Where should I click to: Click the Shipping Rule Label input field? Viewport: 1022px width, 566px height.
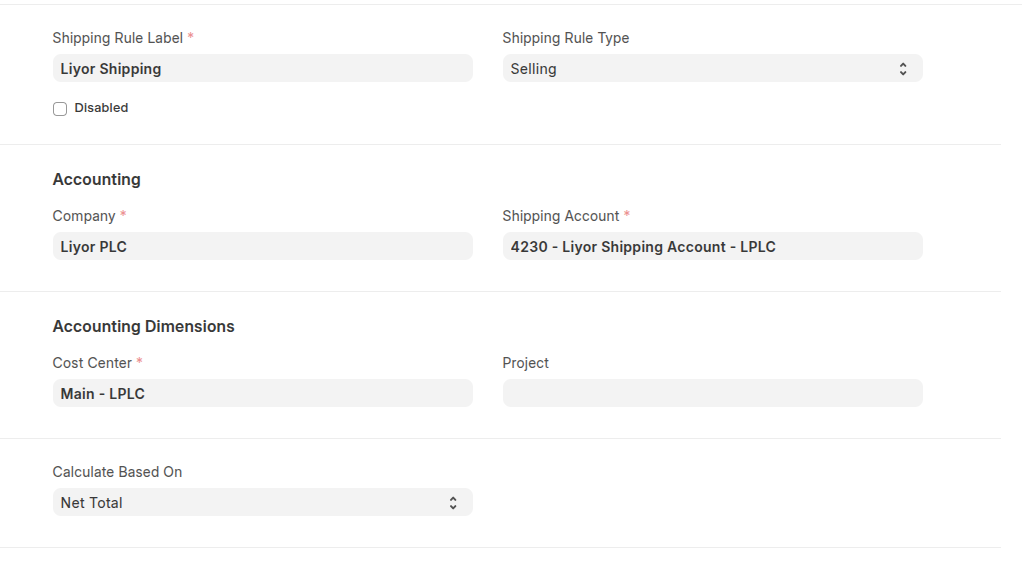point(262,69)
